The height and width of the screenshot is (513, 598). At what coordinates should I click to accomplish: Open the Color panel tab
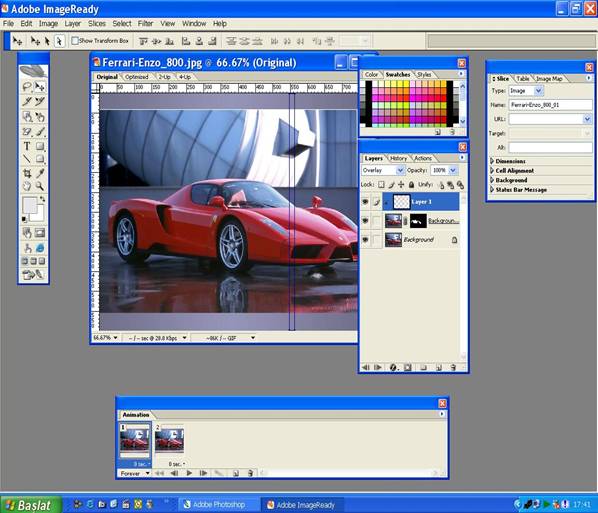tap(371, 74)
